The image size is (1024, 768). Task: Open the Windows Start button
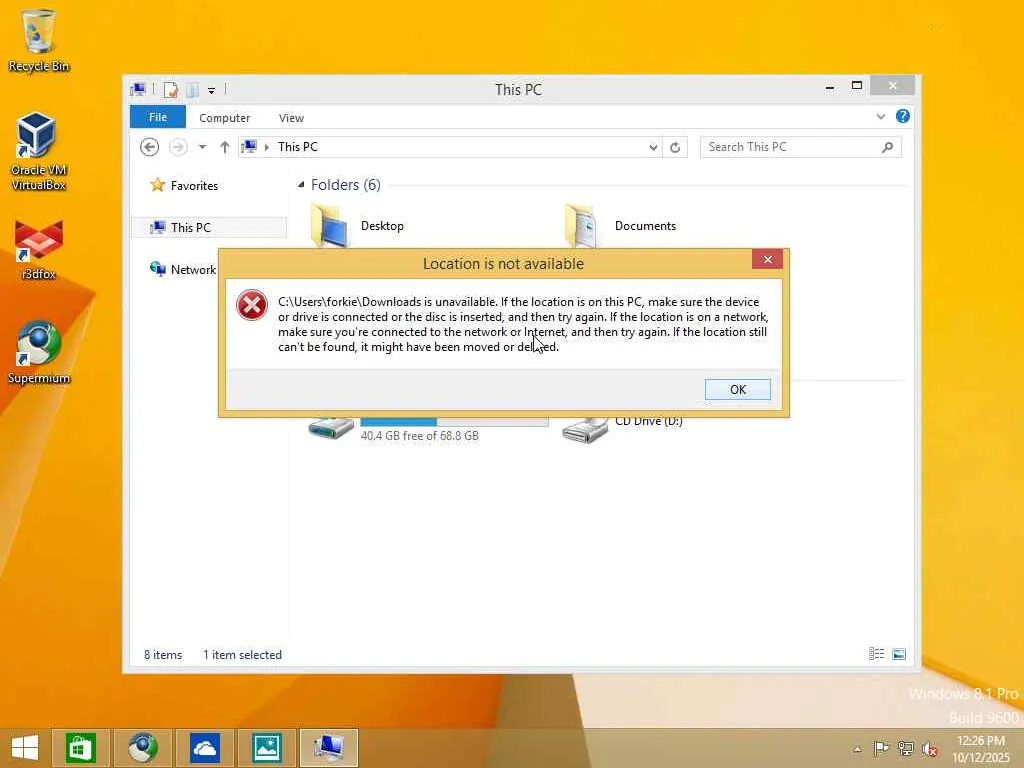[25, 748]
